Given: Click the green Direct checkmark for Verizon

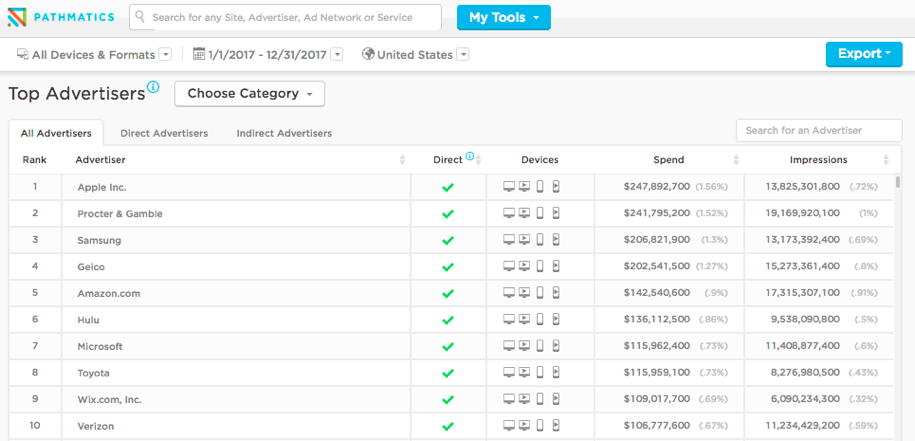Looking at the screenshot, I should click(x=448, y=426).
